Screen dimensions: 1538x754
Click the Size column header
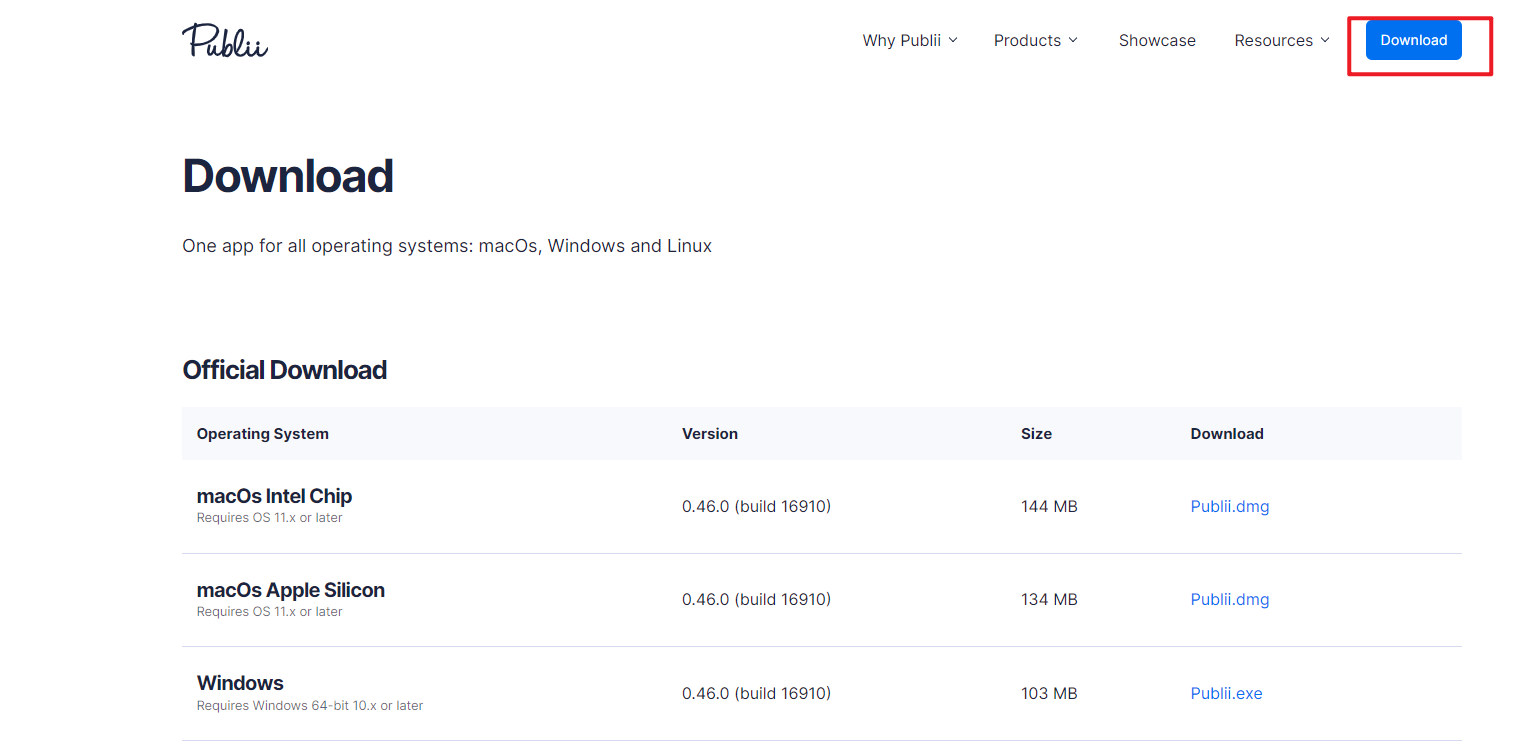point(1036,434)
